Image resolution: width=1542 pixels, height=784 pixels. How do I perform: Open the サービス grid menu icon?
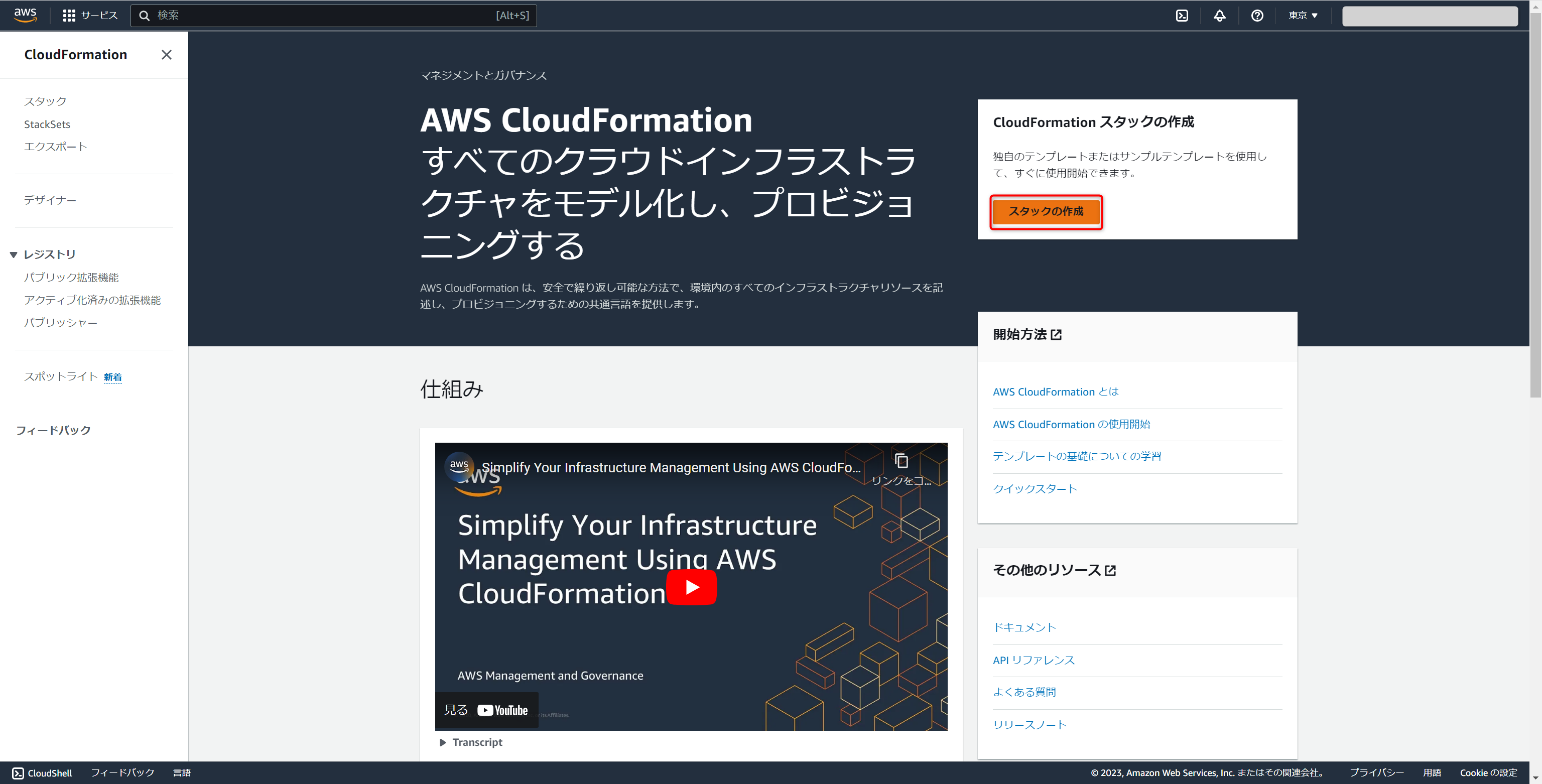point(69,16)
